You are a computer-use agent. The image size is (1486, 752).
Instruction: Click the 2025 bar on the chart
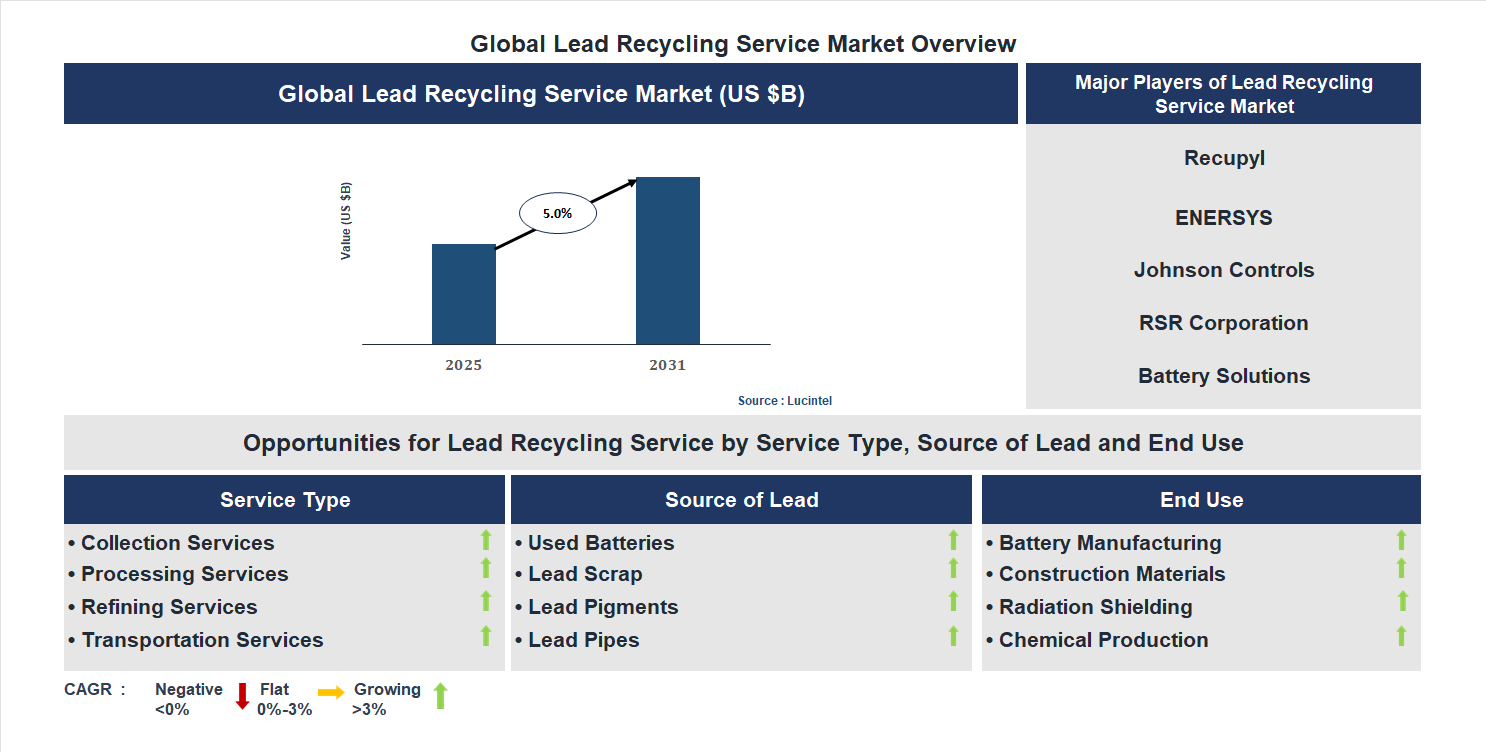[462, 295]
